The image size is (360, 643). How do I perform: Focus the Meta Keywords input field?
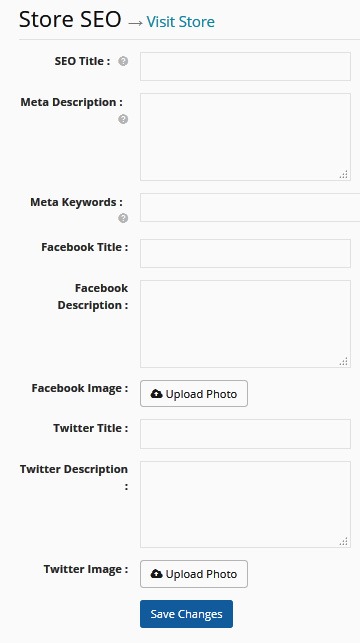pos(250,207)
